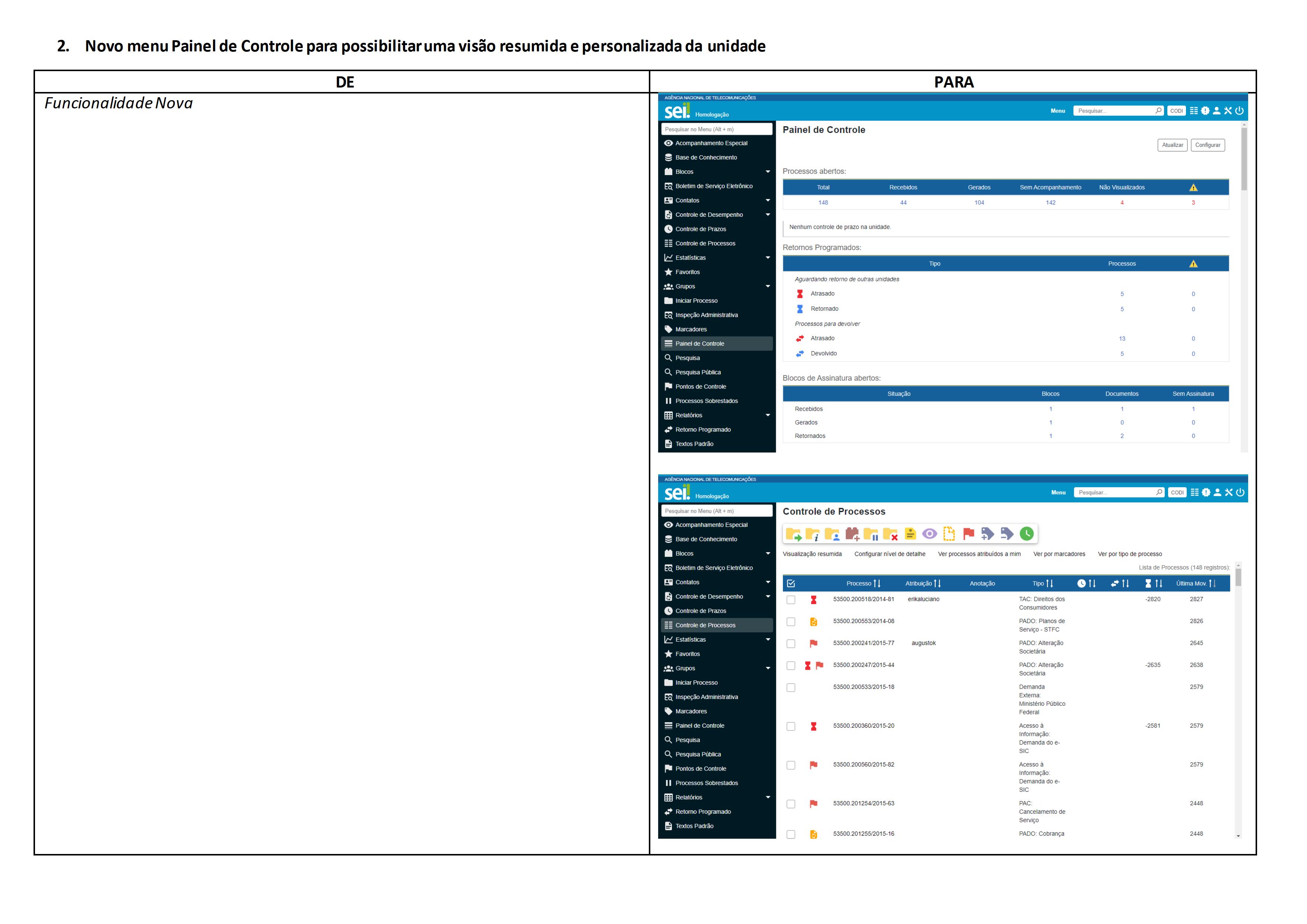Click warning triangle in Processos abertos table header
1307x924 pixels.
point(1194,187)
